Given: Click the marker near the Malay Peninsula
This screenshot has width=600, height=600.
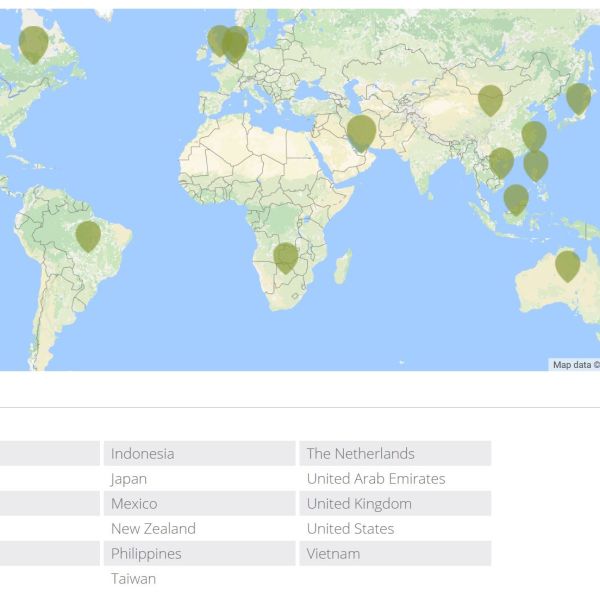Looking at the screenshot, I should click(x=516, y=199).
